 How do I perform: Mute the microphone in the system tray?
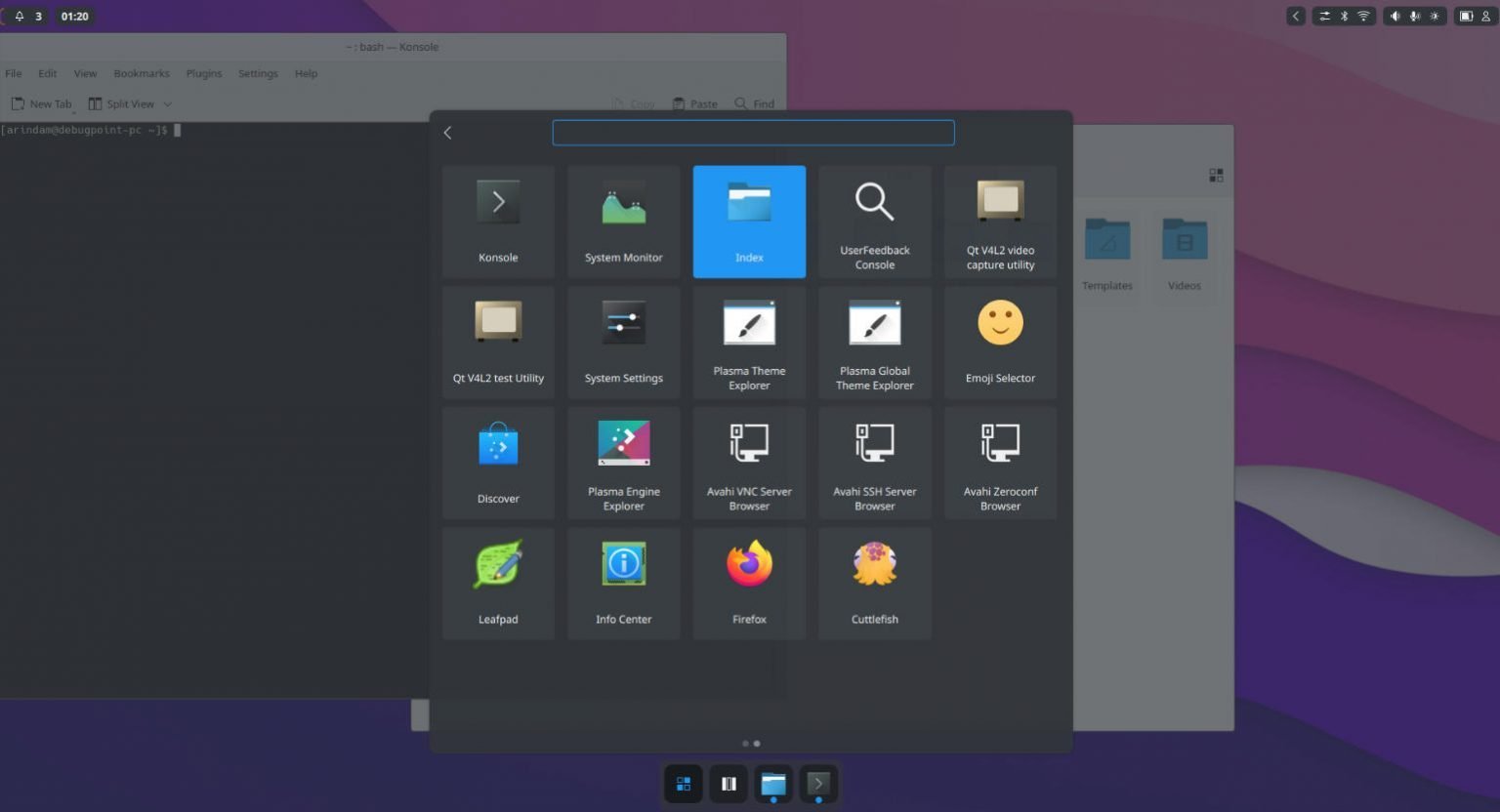tap(1414, 16)
